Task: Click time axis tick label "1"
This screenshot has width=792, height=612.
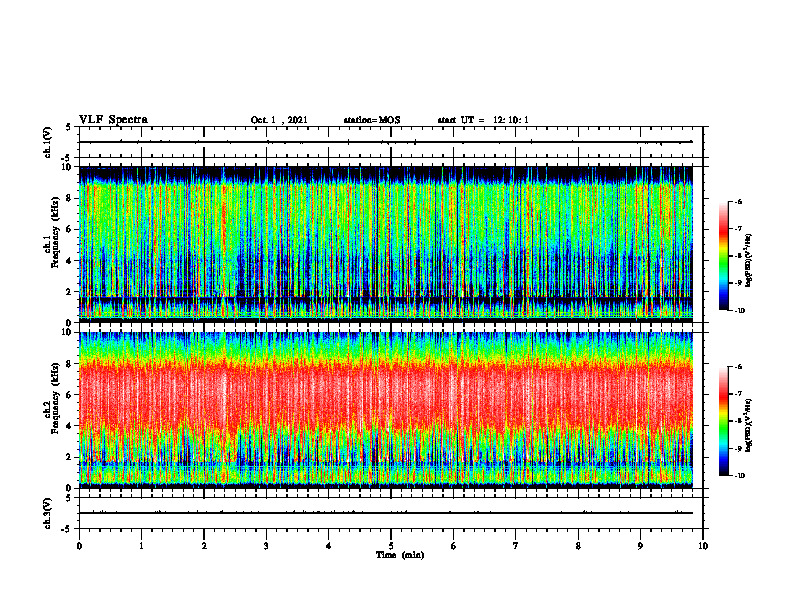Action: [x=141, y=546]
